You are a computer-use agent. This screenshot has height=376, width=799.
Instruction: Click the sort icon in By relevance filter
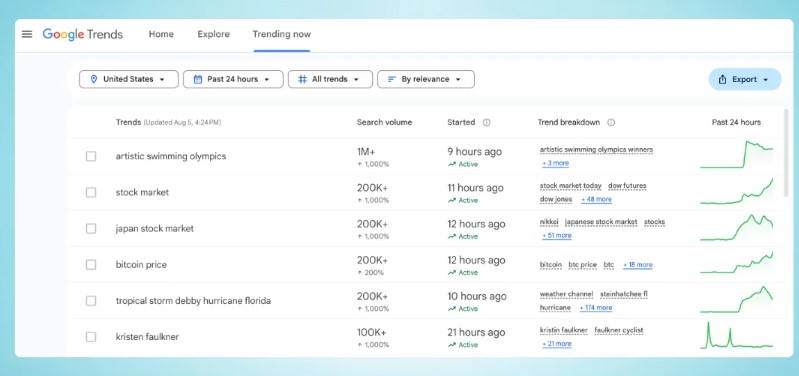pos(391,79)
